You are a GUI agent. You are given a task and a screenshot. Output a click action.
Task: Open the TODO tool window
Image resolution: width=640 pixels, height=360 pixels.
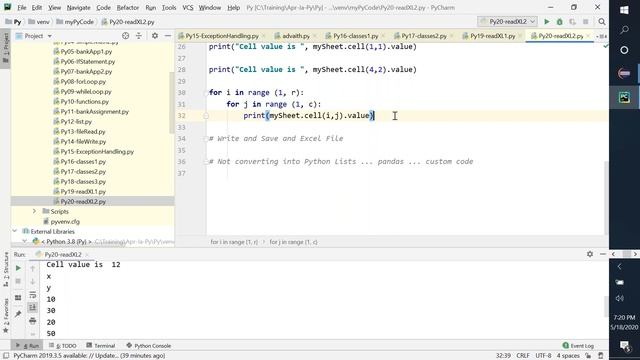tap(62, 346)
